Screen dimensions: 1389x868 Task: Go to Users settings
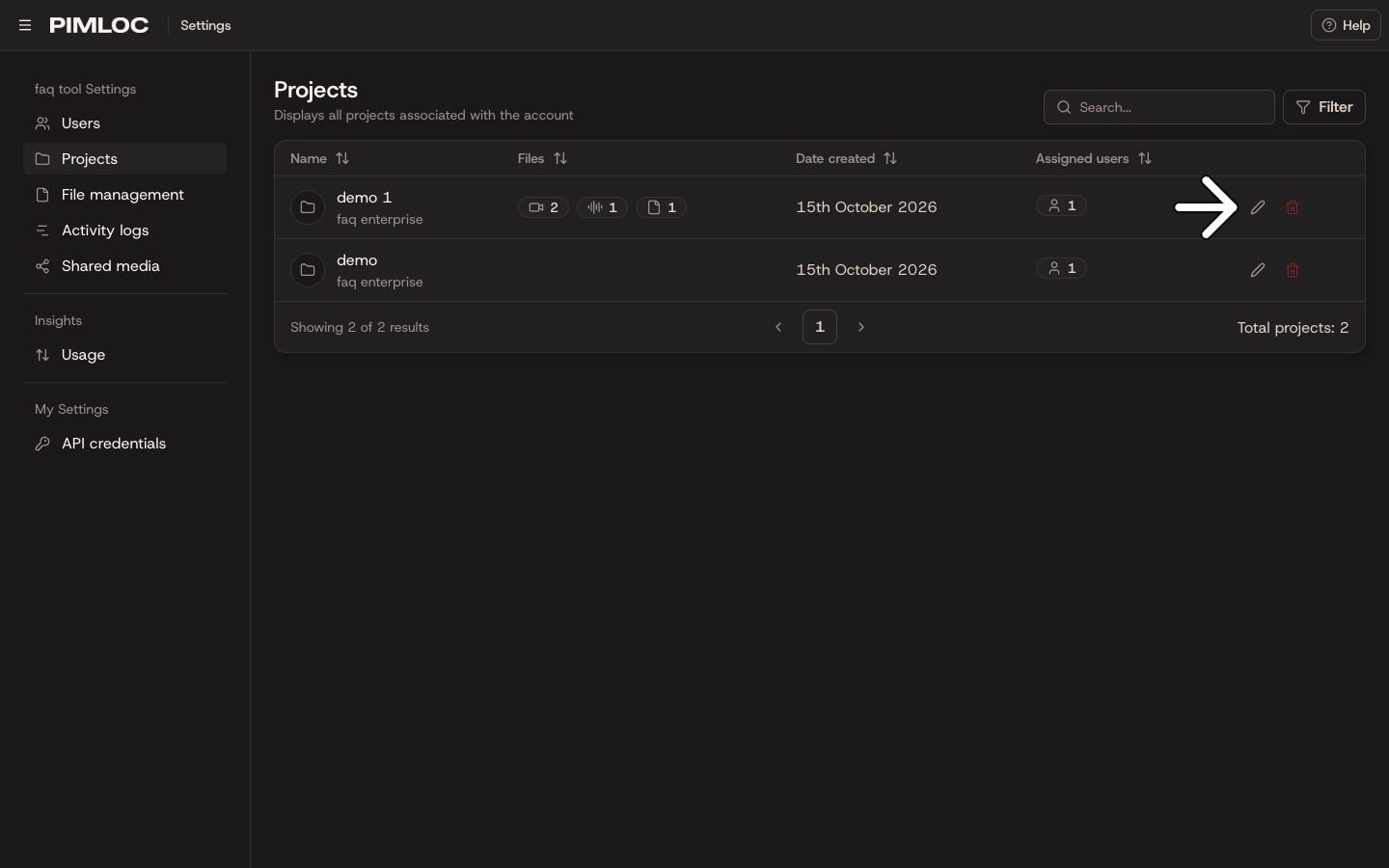(x=124, y=123)
